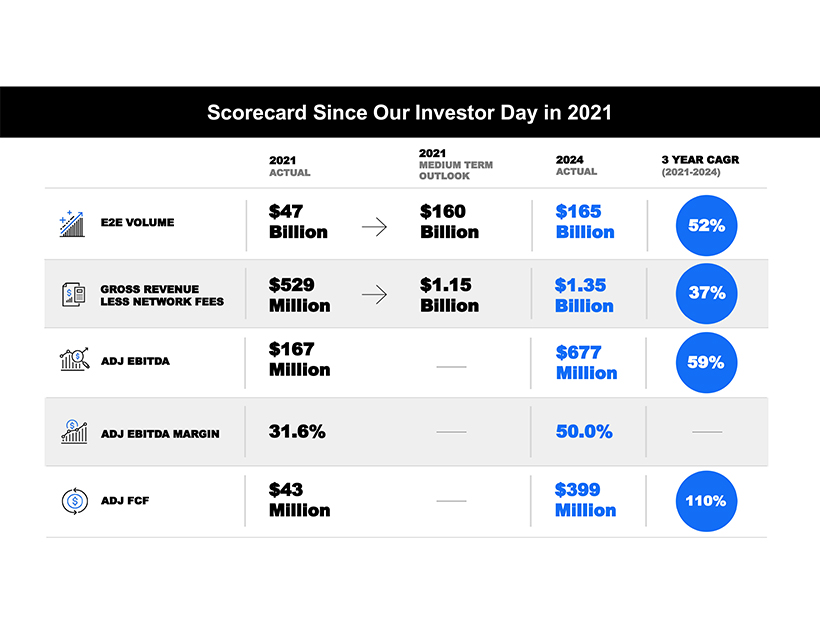Click the 2024 Actual column header

[x=577, y=165]
